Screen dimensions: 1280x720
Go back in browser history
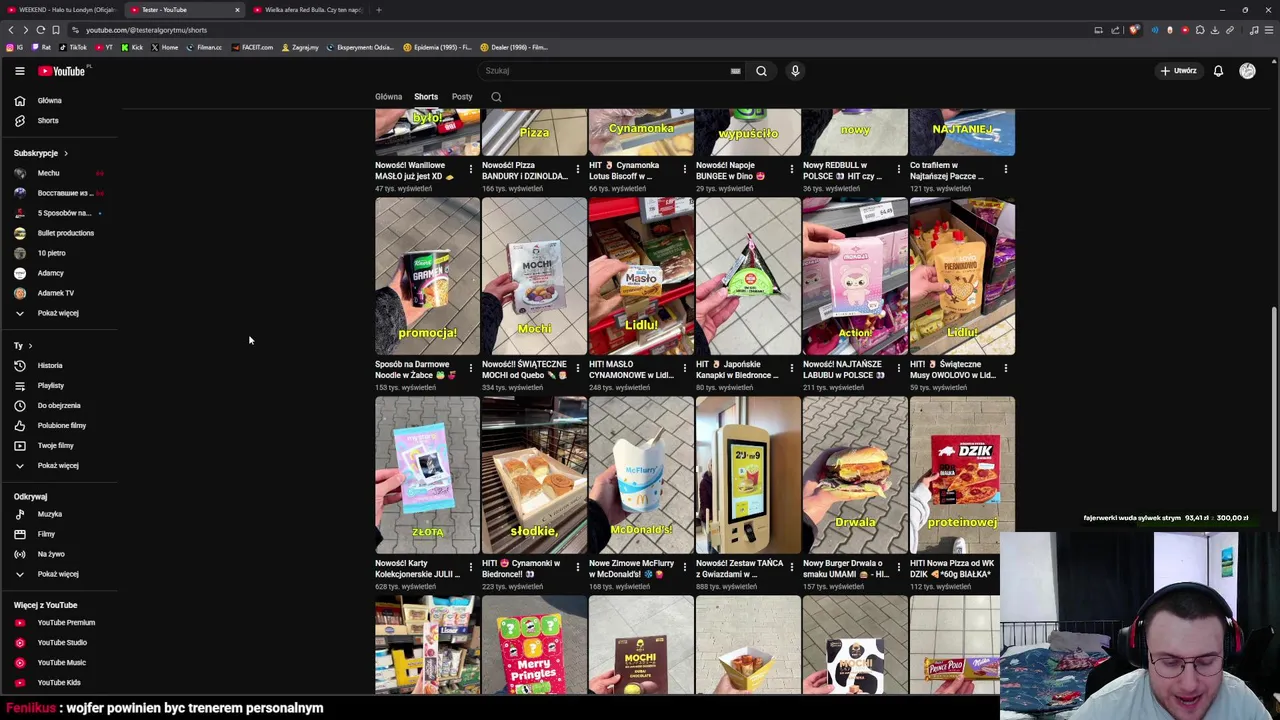[11, 30]
